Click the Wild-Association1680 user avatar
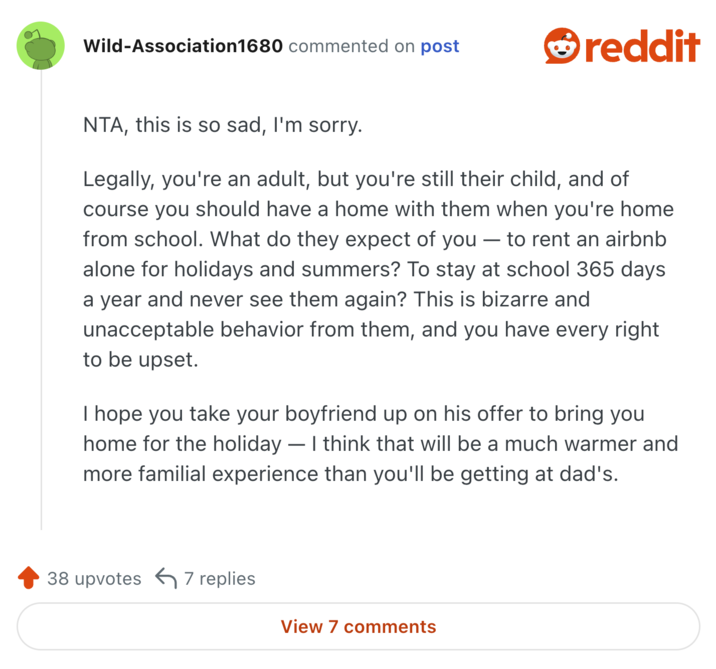The height and width of the screenshot is (669, 716). (x=41, y=46)
